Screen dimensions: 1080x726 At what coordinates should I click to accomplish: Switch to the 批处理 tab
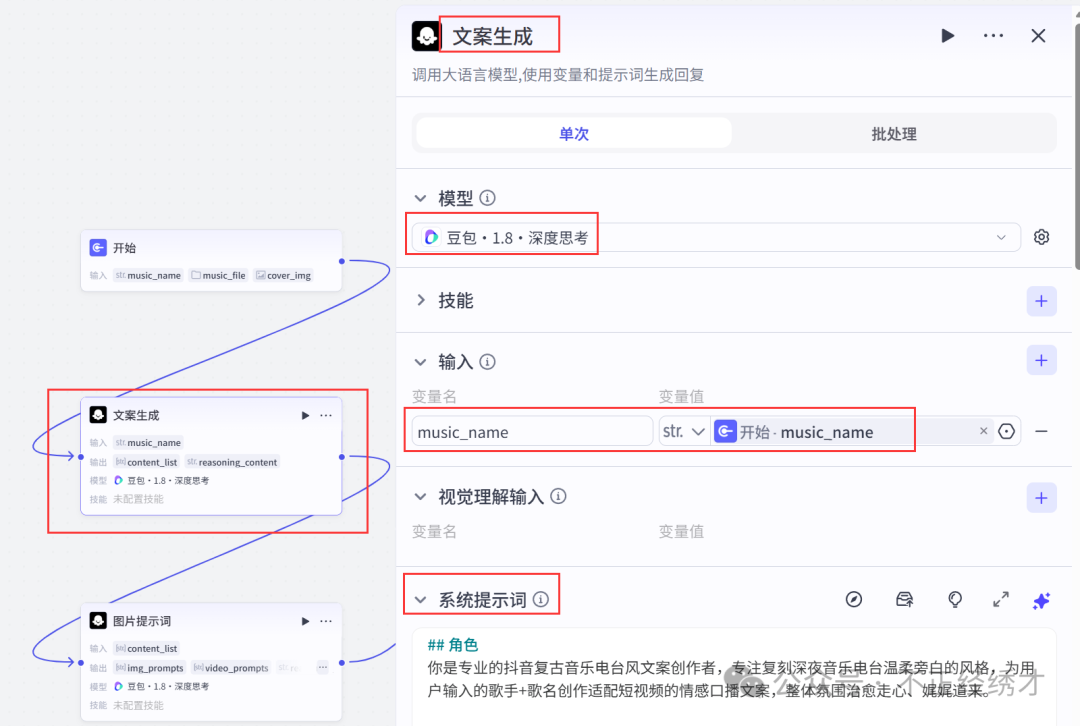[x=893, y=132]
